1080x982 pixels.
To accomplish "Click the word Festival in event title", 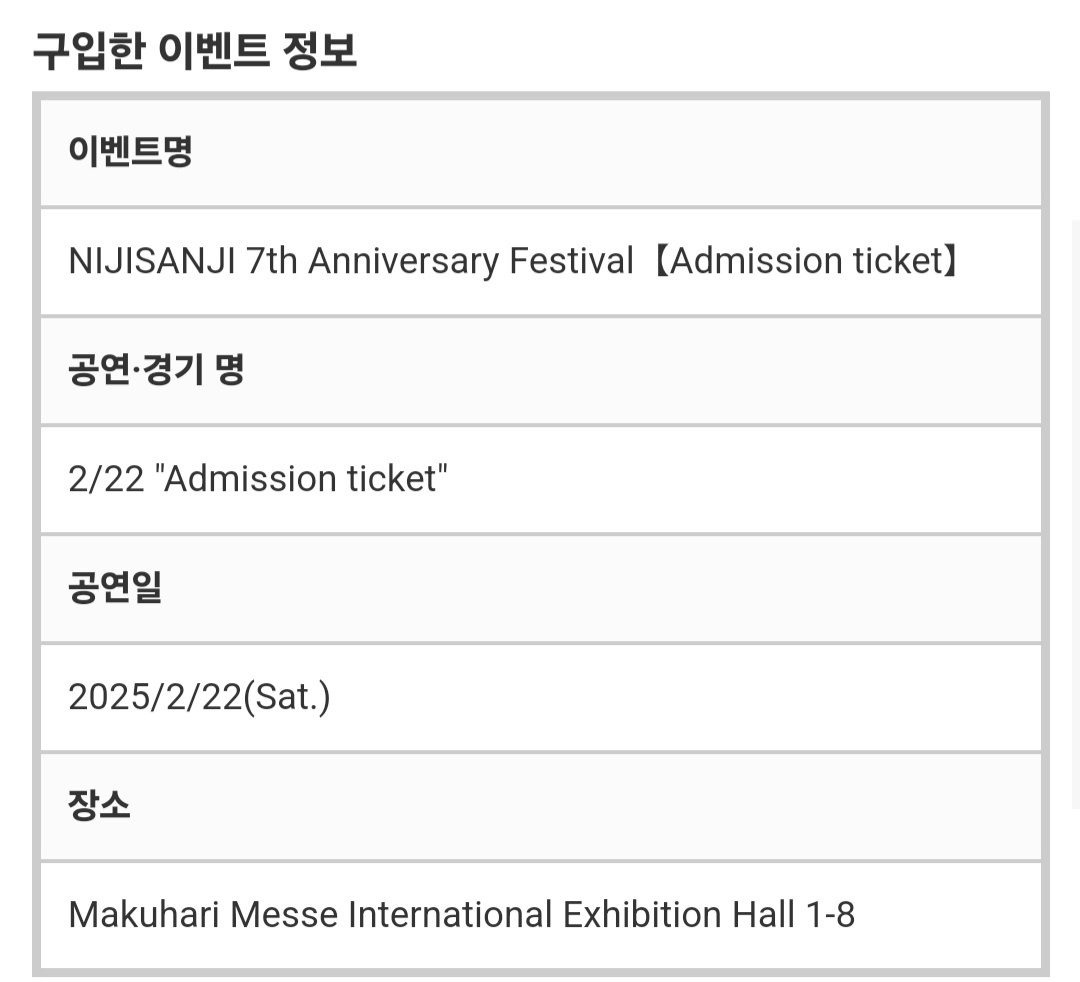I will tap(571, 261).
